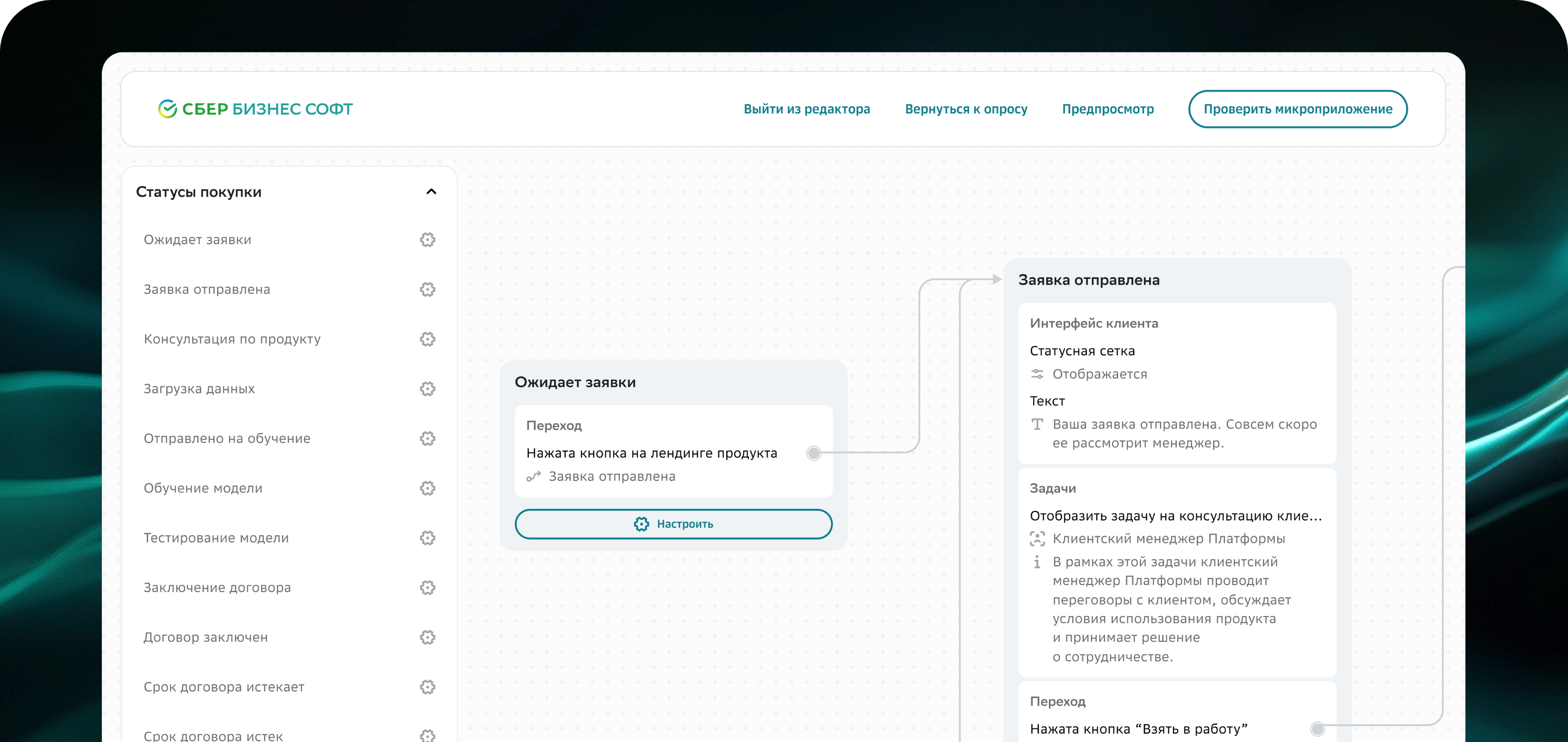The width and height of the screenshot is (1568, 742).
Task: Open settings gear for Ожидает заявки status
Action: 427,240
